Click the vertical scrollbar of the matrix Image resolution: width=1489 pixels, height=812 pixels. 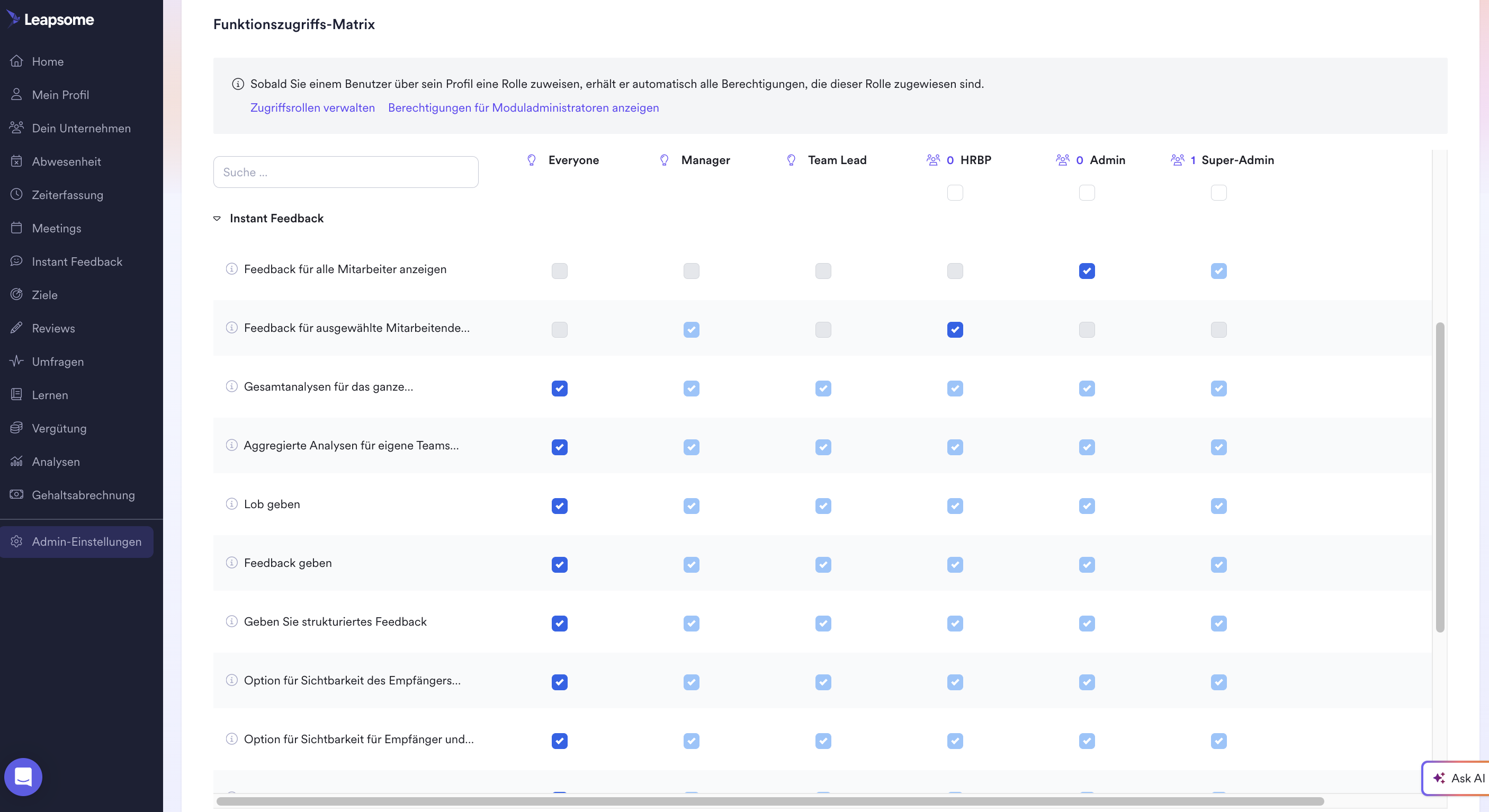[1440, 477]
